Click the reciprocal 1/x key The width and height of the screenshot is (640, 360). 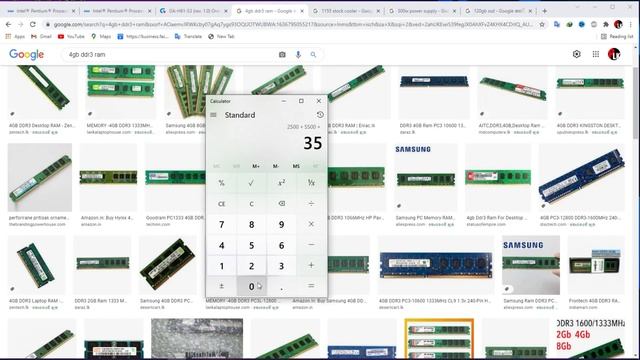(311, 183)
